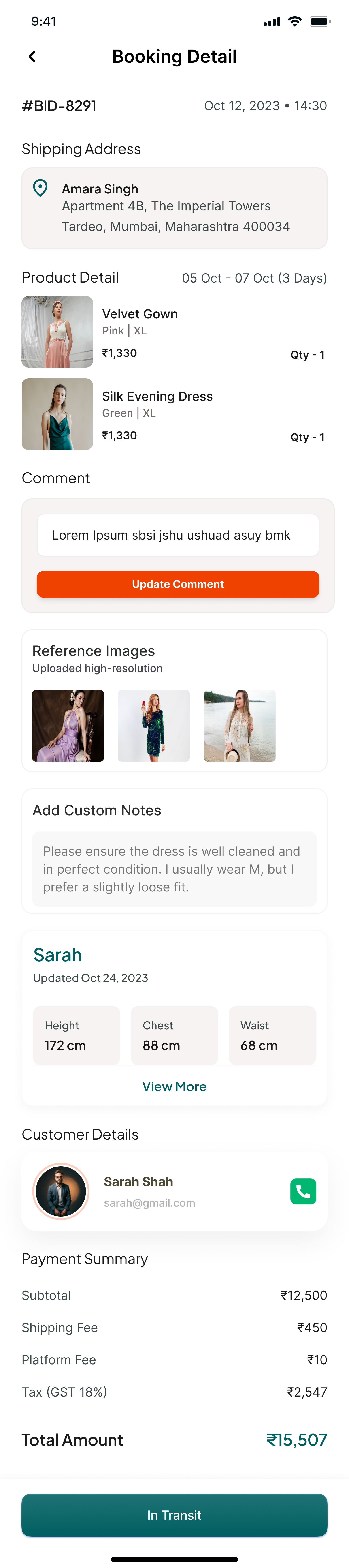Edit the Lorem Ipsum comment field
Viewport: 349px width, 1568px height.
pos(178,535)
